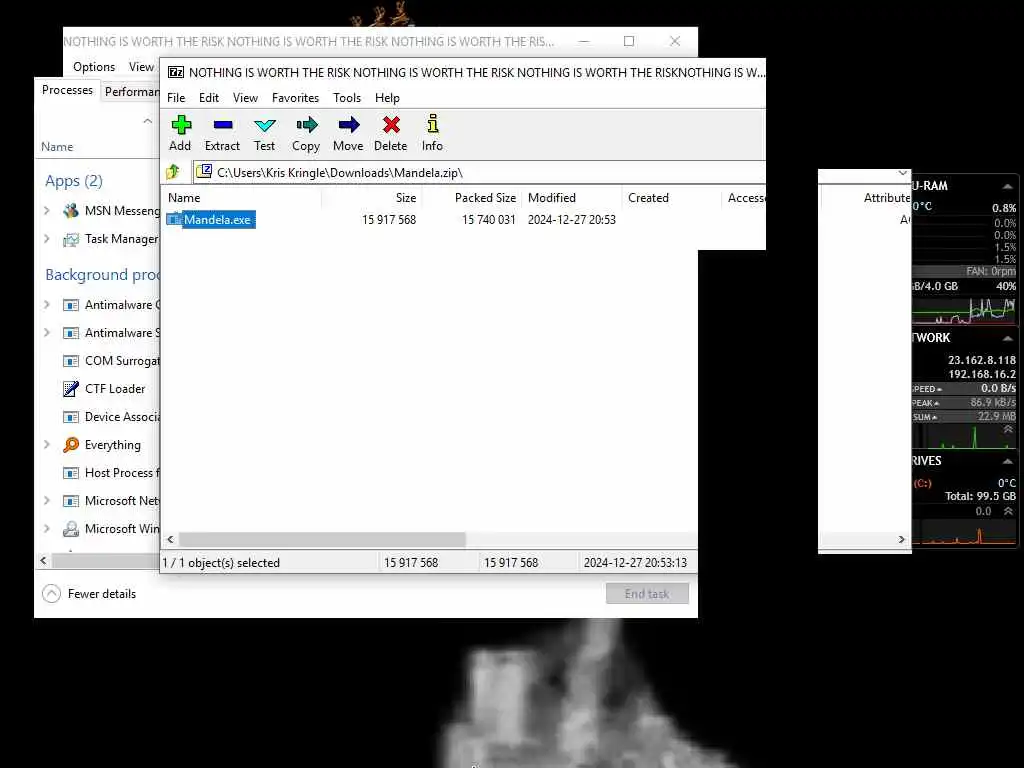Screen dimensions: 1024x768
Task: Switch to Processes tab in Task Manager
Action: (67, 90)
